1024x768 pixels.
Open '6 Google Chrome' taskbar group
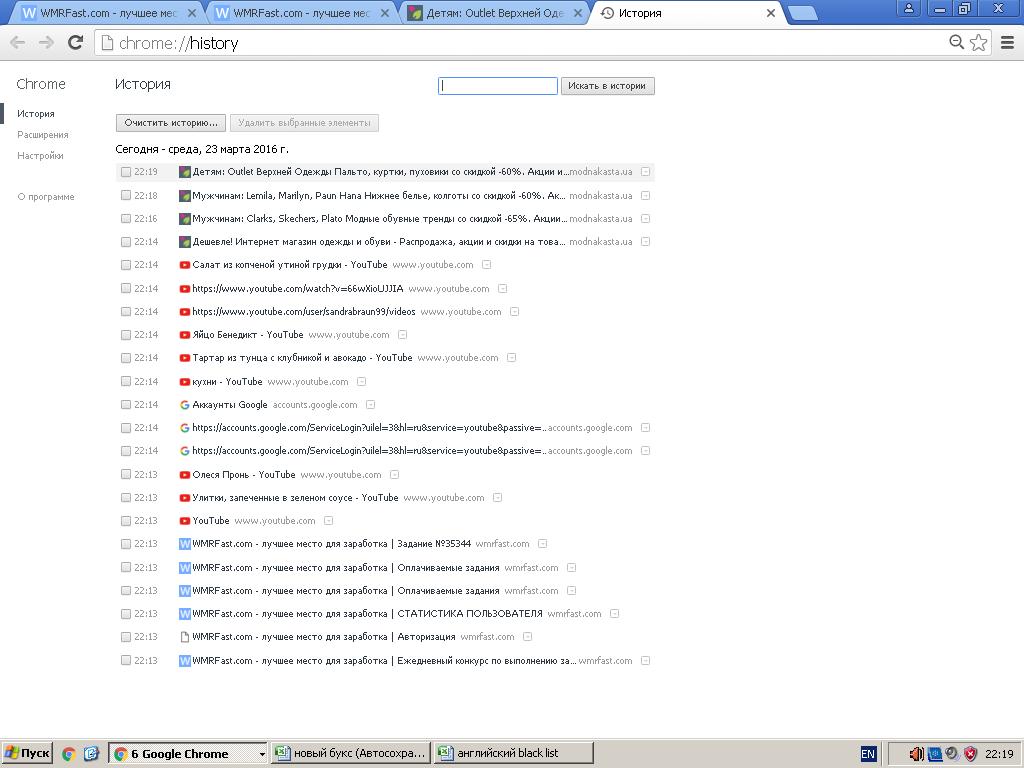pyautogui.click(x=187, y=754)
